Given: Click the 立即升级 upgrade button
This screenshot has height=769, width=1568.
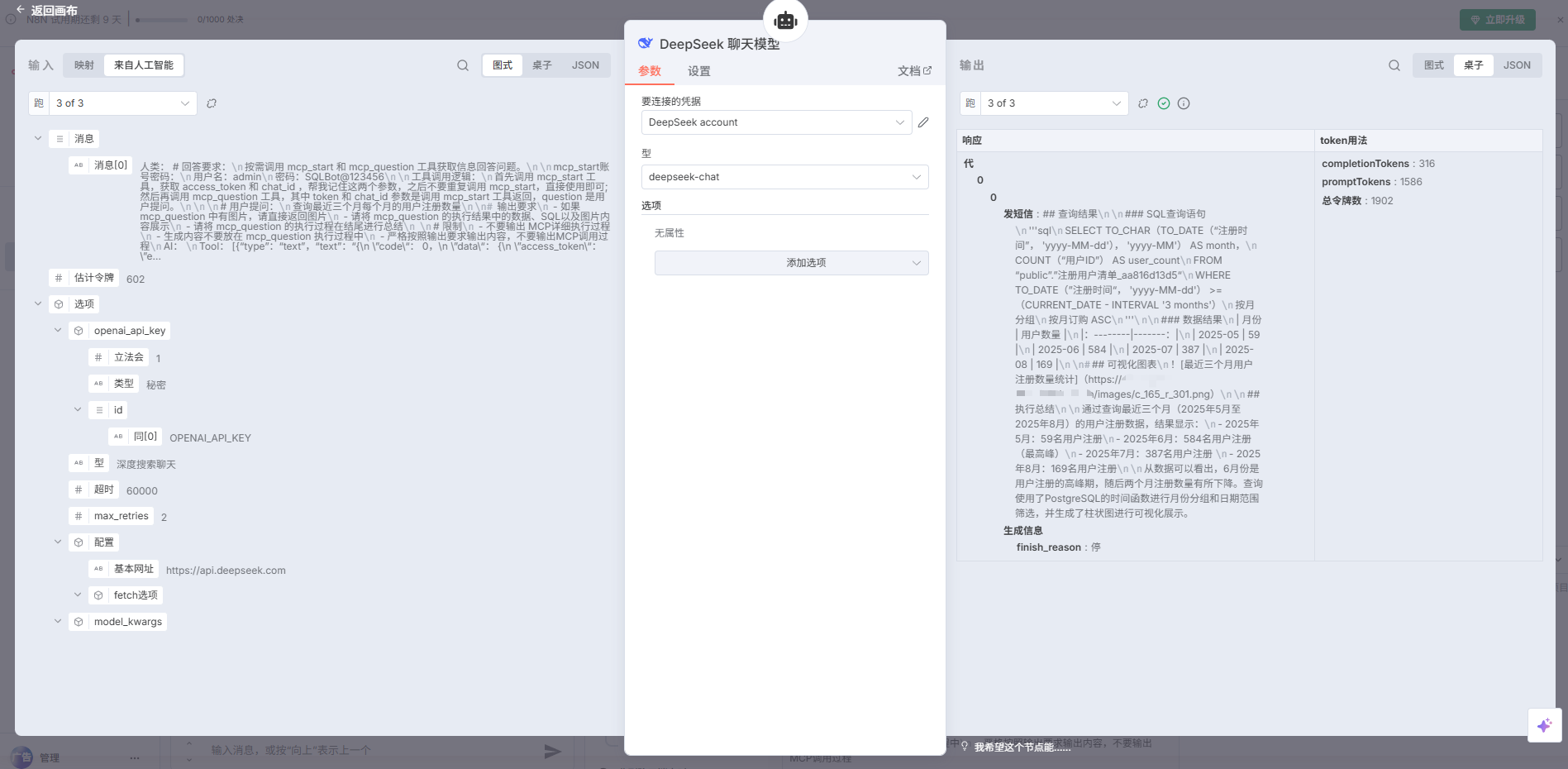Looking at the screenshot, I should 1498,20.
